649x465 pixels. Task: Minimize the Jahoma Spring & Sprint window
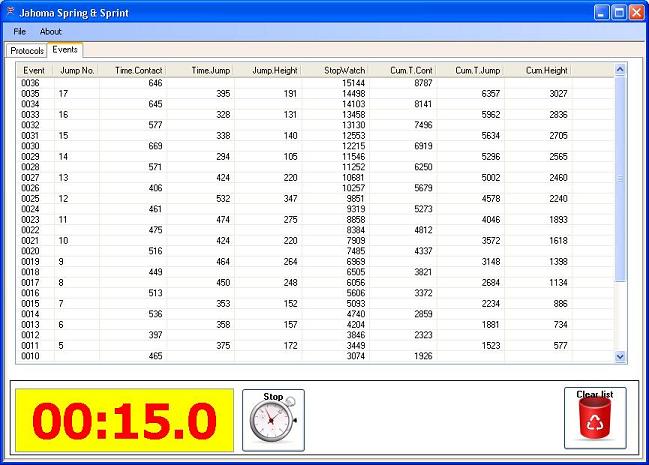tap(601, 13)
